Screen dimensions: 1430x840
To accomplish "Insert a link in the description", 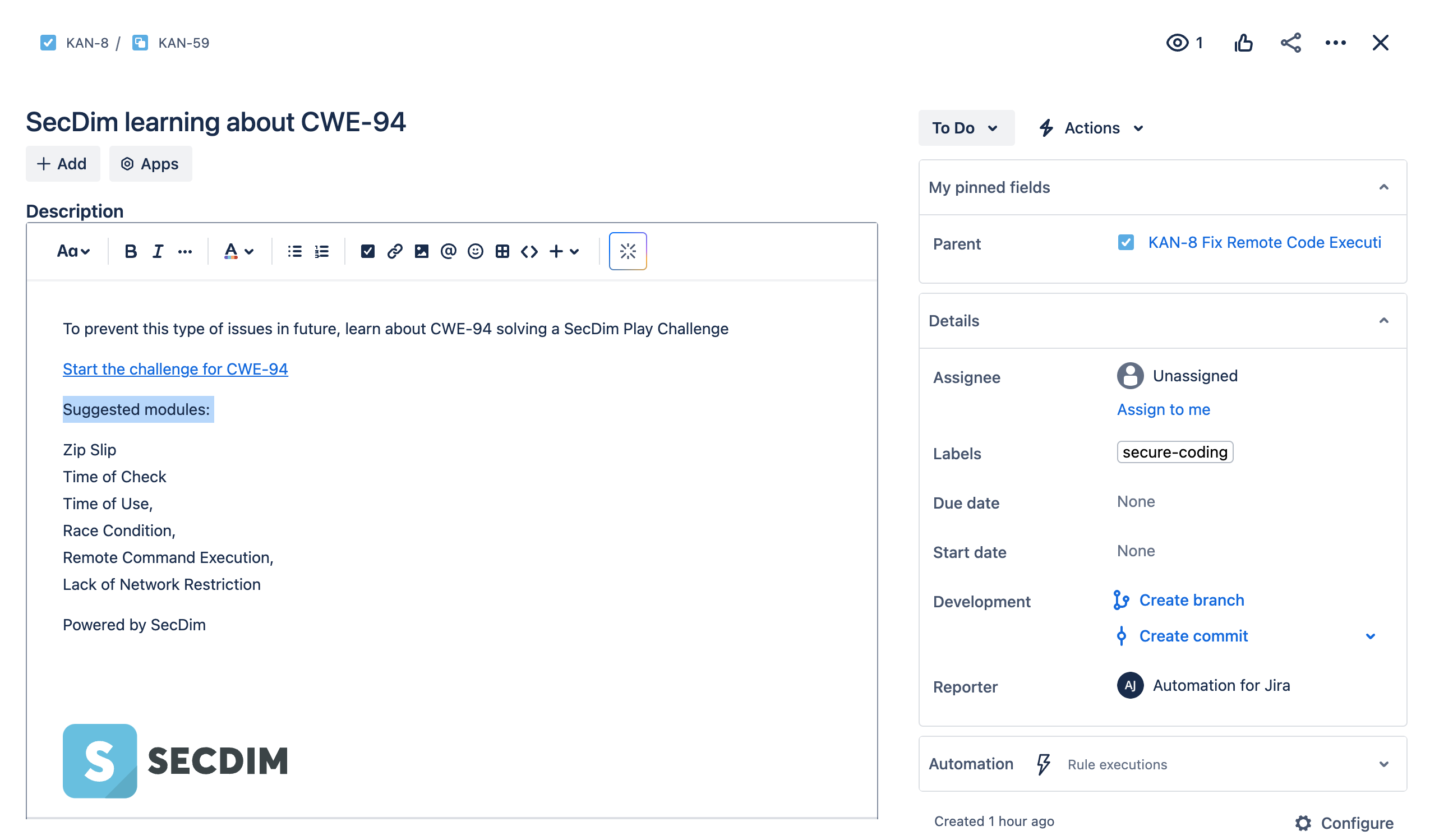I will click(394, 251).
